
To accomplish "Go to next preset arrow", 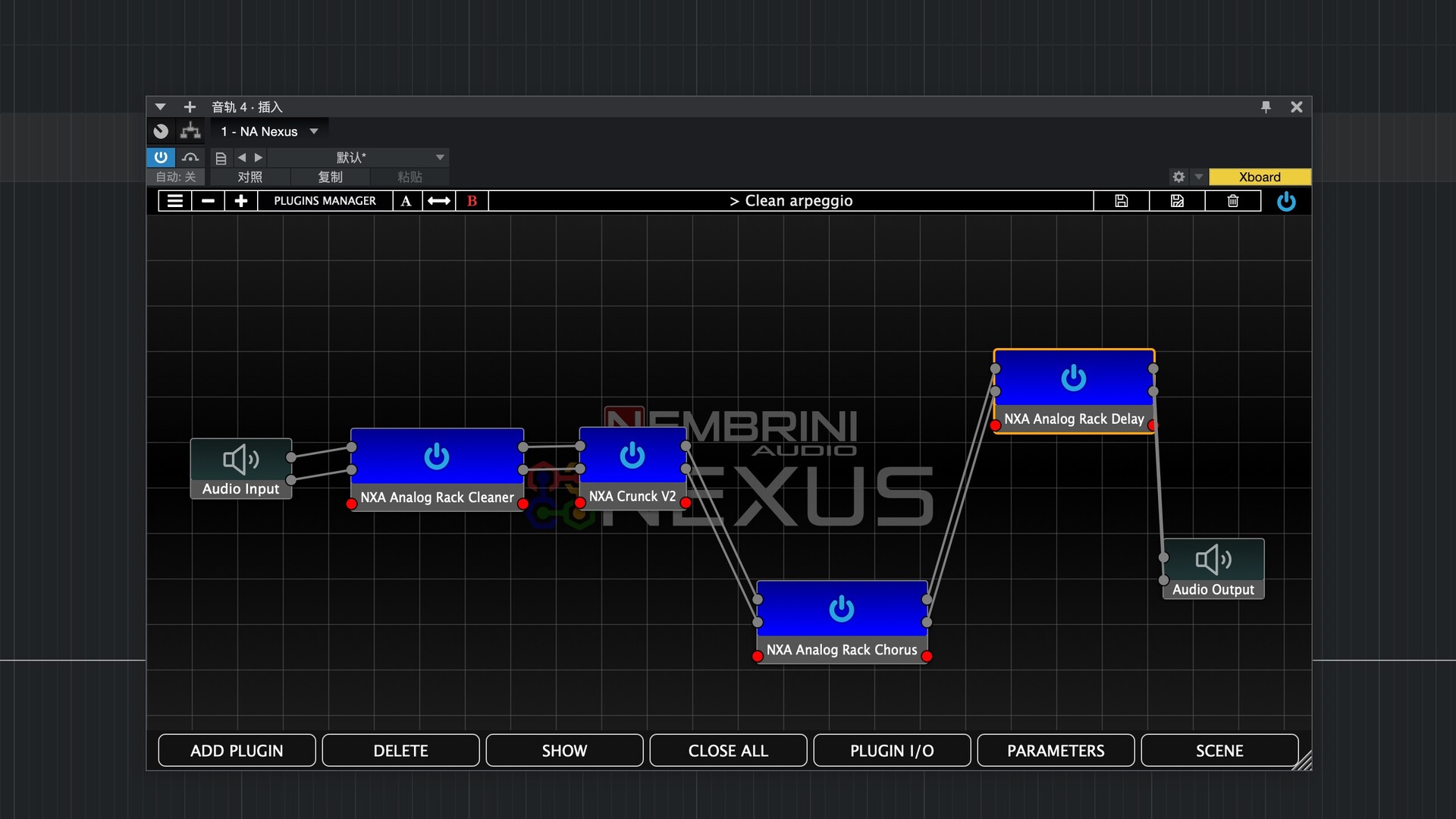I will tap(259, 158).
